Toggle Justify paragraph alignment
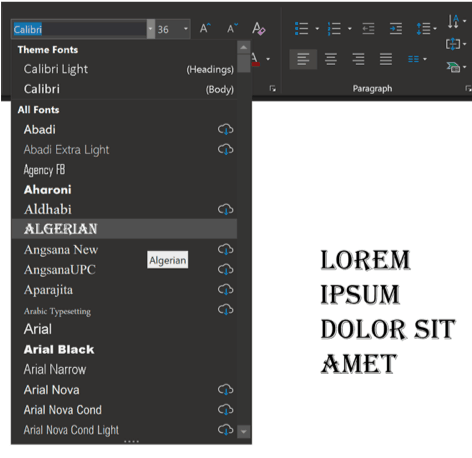 (386, 59)
